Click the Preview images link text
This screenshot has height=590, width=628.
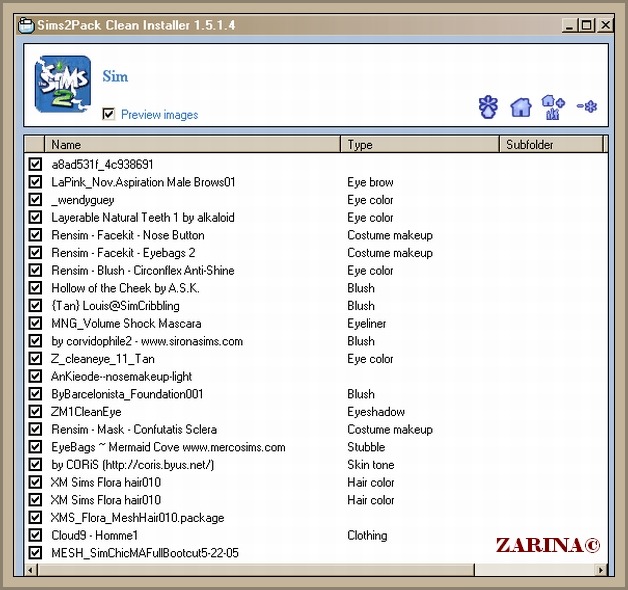coord(159,115)
